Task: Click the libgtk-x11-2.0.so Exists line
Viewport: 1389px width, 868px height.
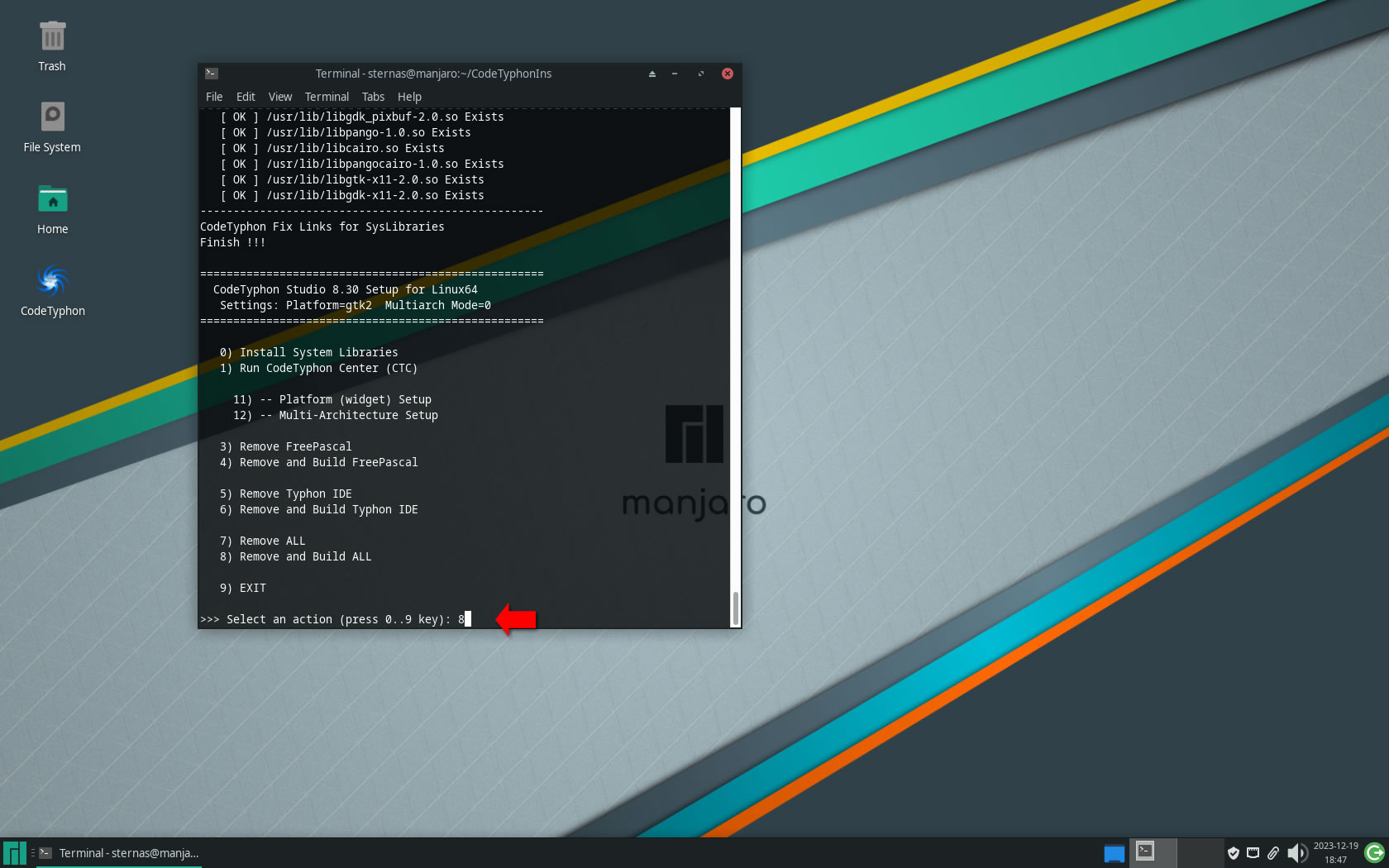Action: point(351,179)
